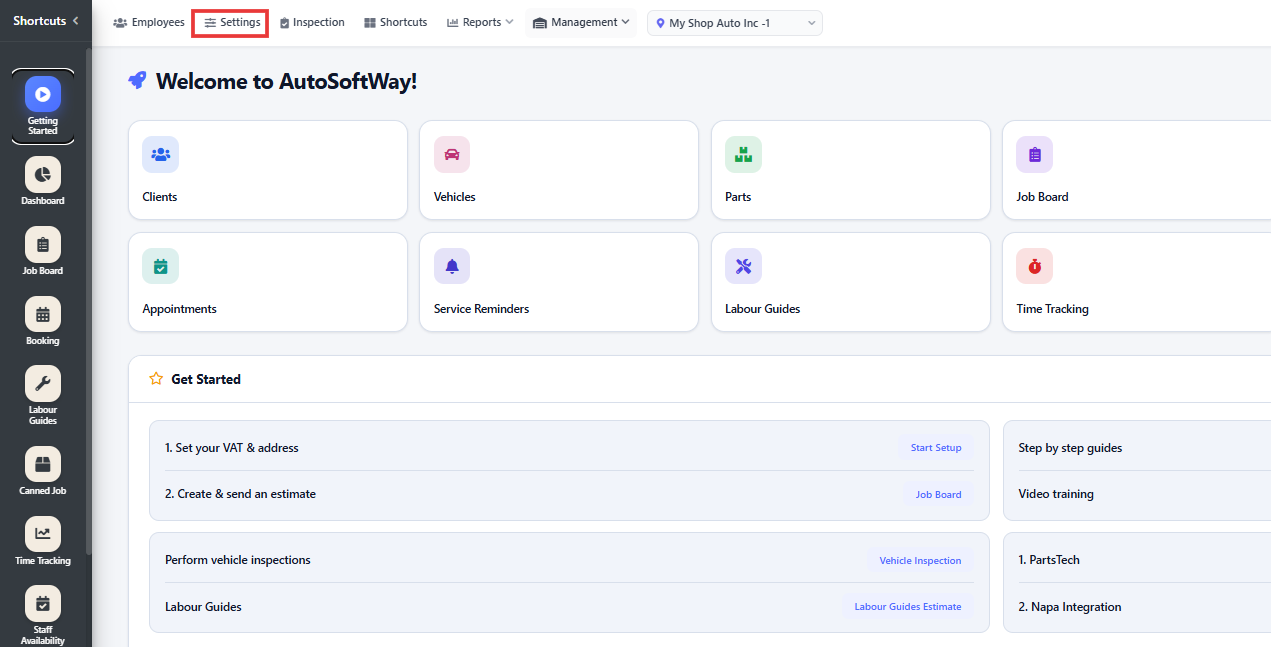Click the Job Board card clipboard icon
Screen dimensions: 1271x647
point(1035,154)
